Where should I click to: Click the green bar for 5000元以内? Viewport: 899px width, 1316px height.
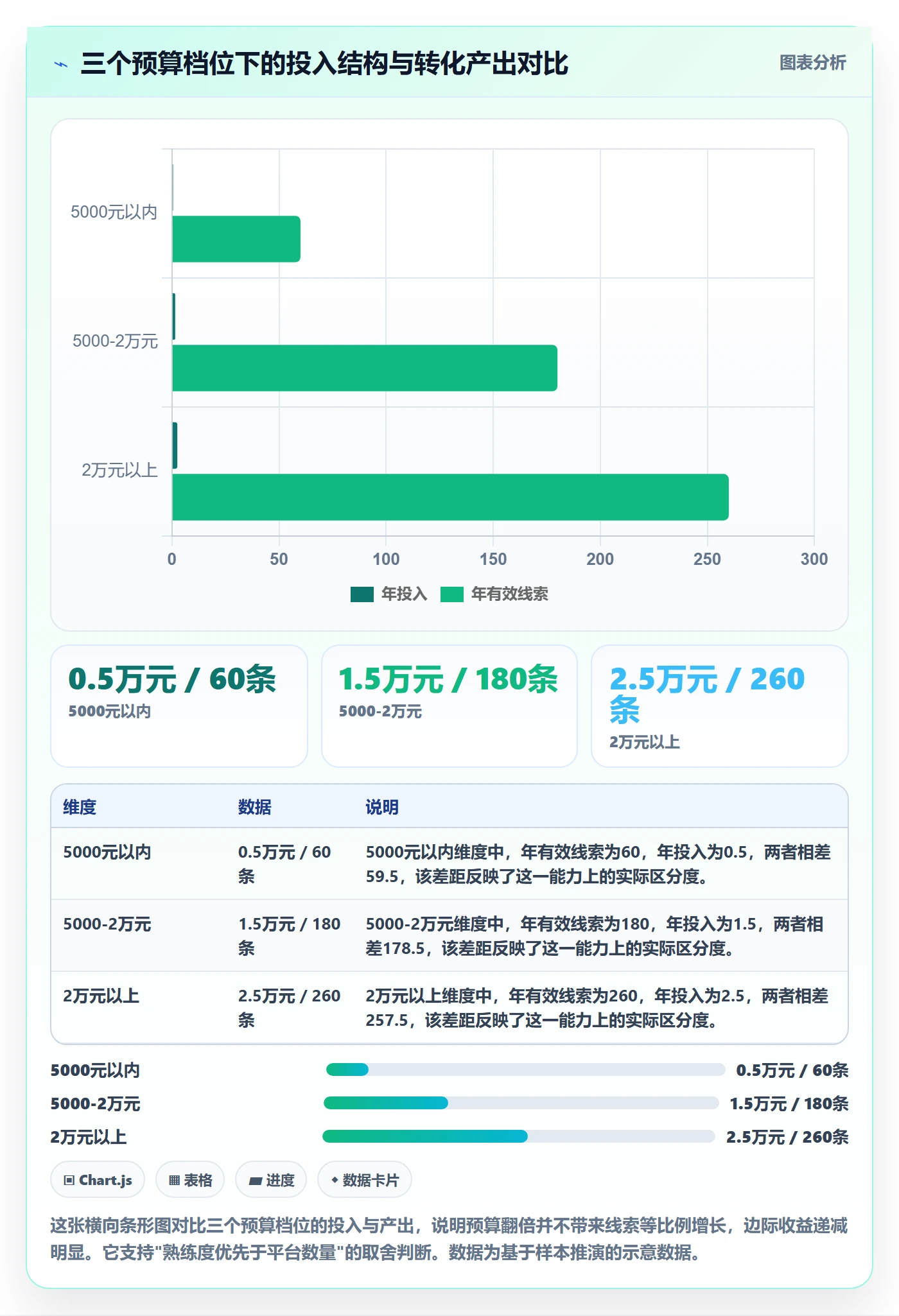pyautogui.click(x=236, y=239)
